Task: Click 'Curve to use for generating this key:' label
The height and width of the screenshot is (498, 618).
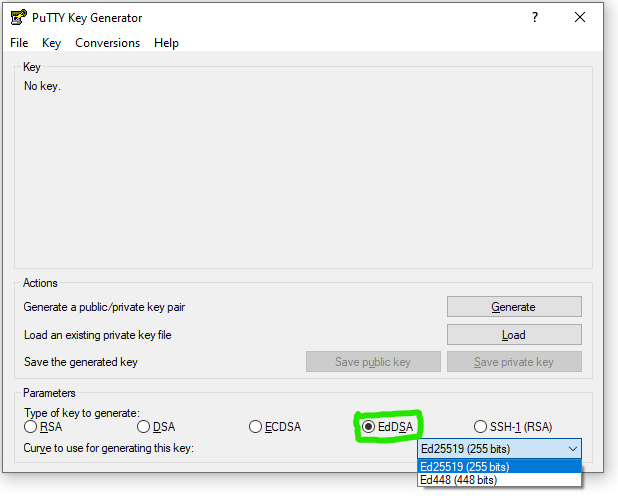Action: tap(109, 448)
